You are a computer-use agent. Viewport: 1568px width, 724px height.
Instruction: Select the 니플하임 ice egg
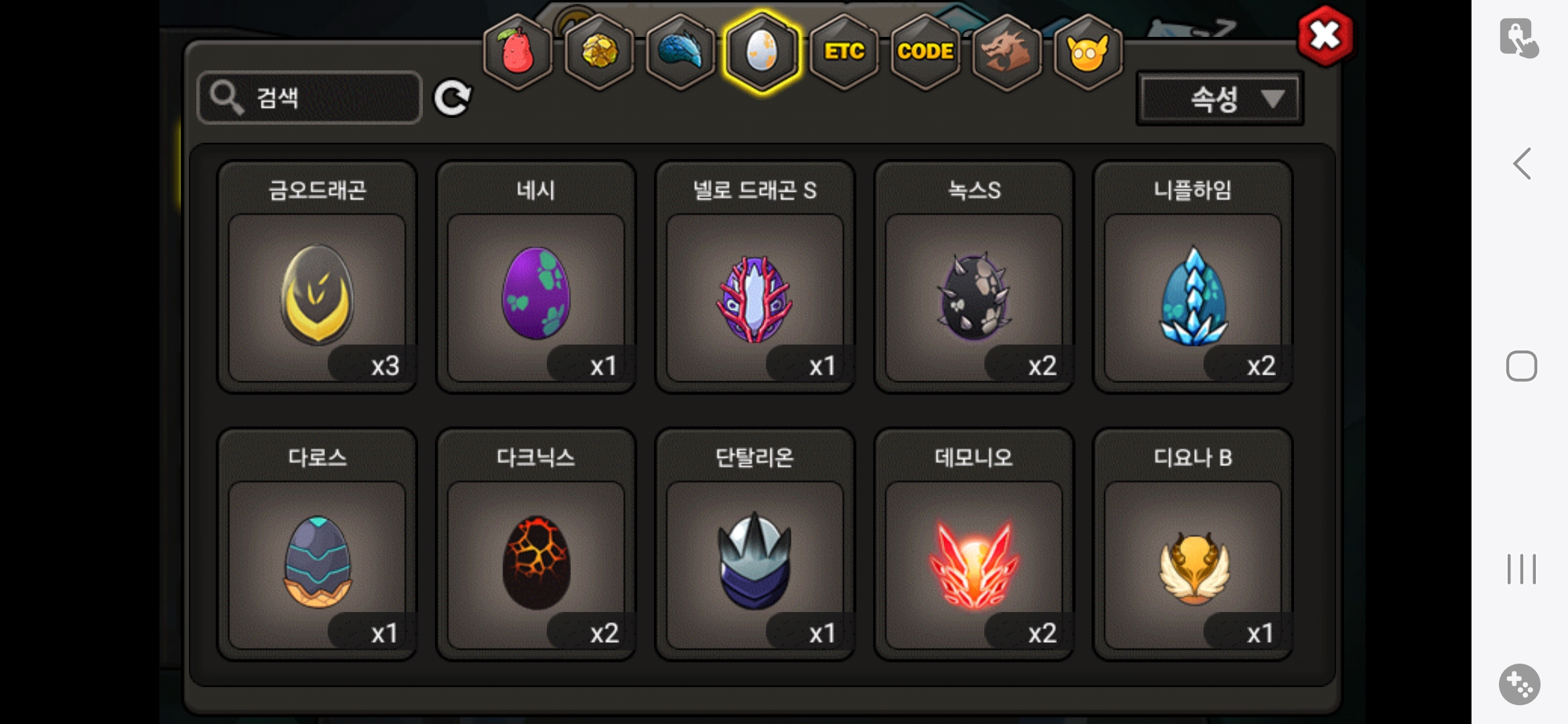click(x=1193, y=277)
